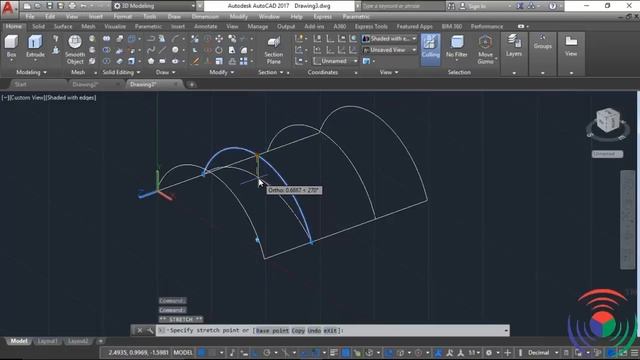Switch to the Annotate ribbon tab
The image size is (640, 360).
pos(205,27)
